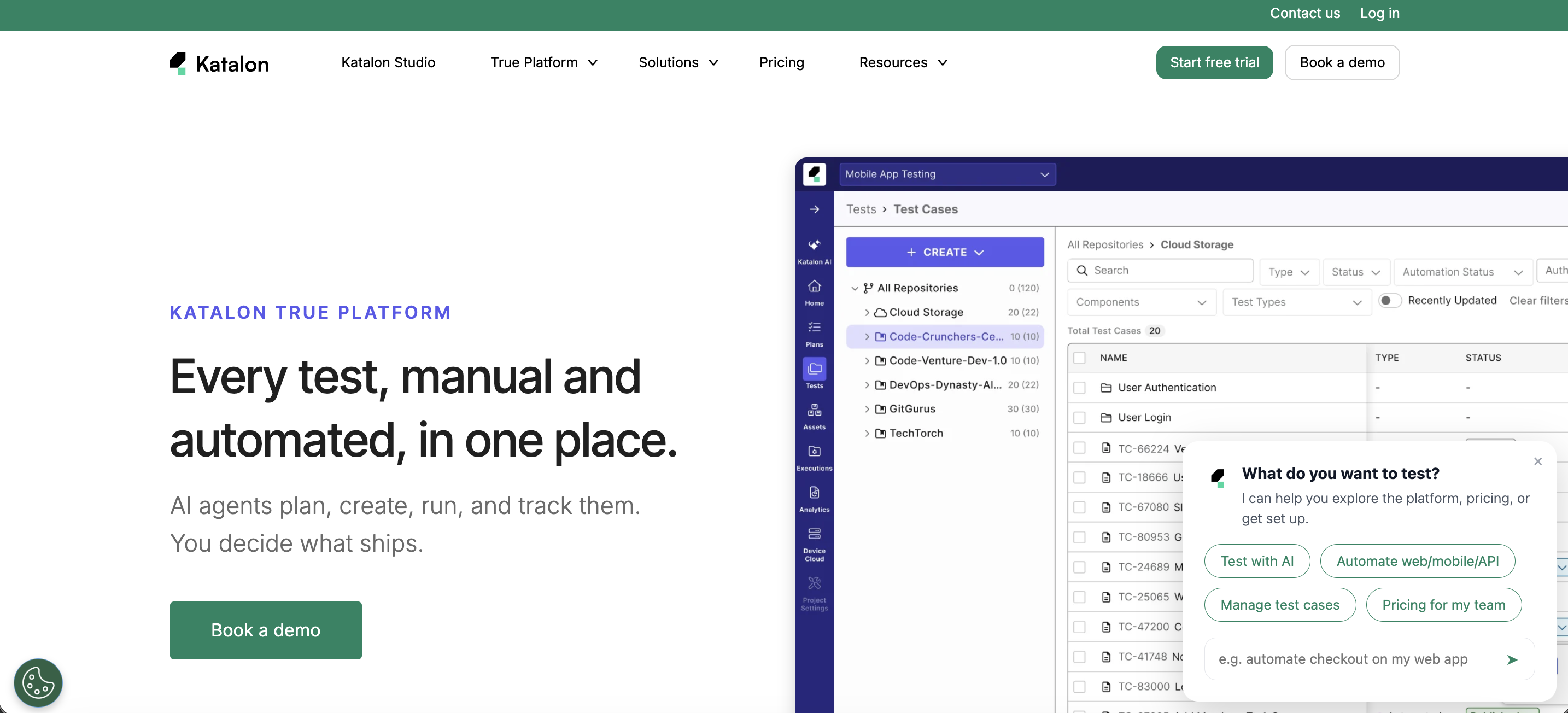Click the Katalon app logo above sidebar
The height and width of the screenshot is (713, 1568).
(x=814, y=174)
